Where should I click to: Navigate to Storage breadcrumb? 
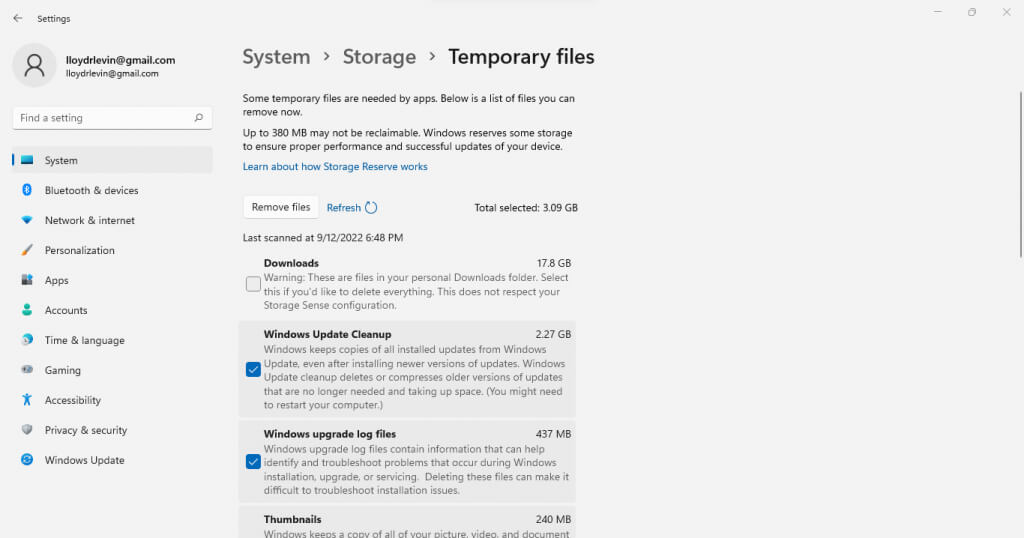pyautogui.click(x=379, y=57)
